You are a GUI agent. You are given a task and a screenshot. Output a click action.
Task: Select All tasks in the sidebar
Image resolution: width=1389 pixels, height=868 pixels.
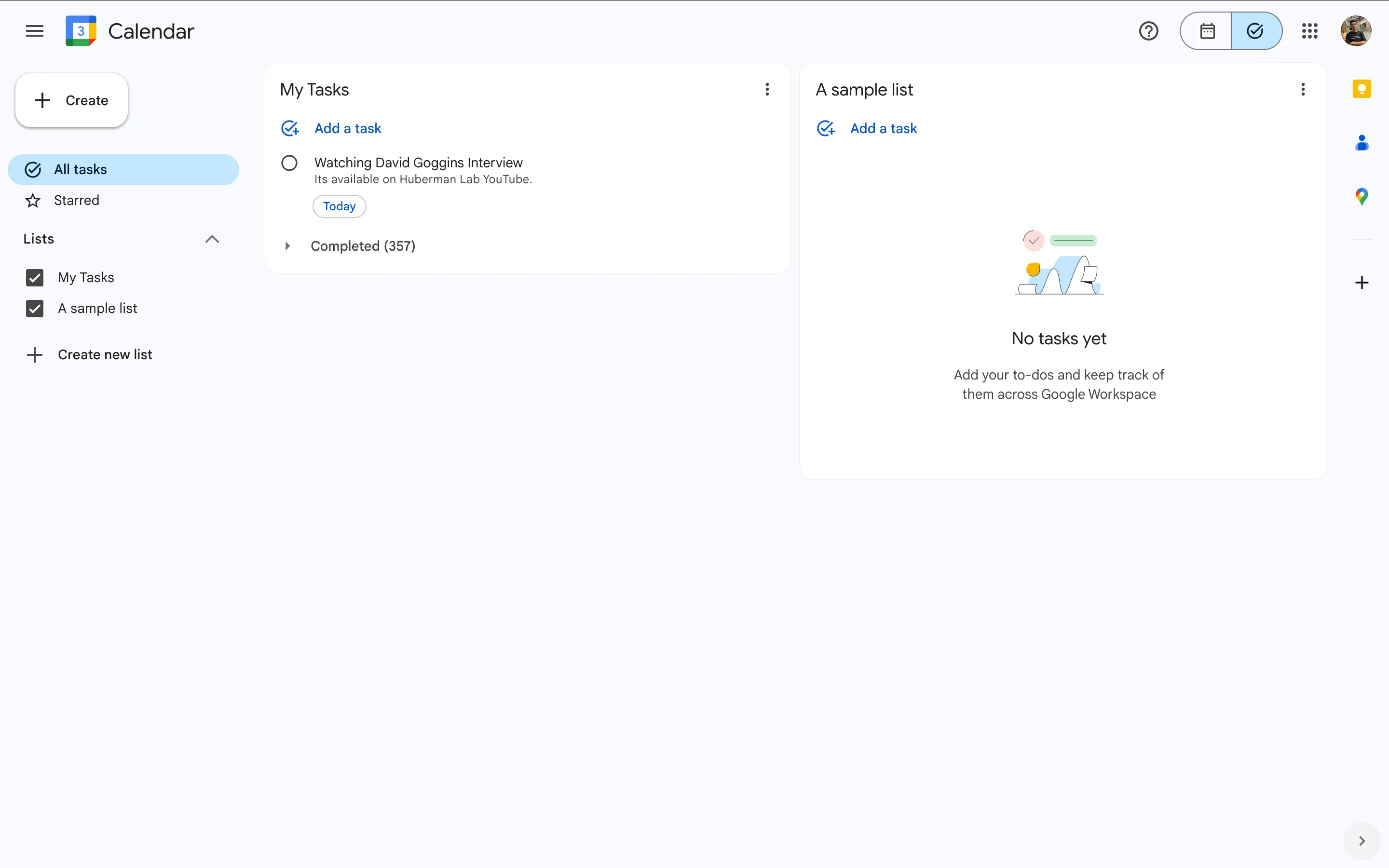(123, 169)
